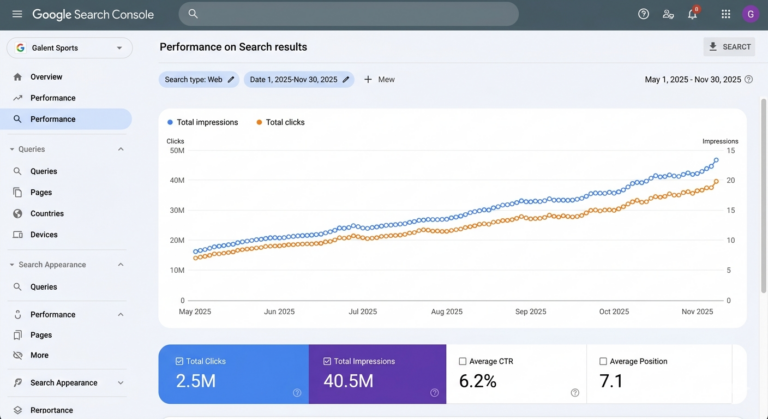Open the Galent Sports property dropdown
768x419 pixels.
click(x=70, y=48)
